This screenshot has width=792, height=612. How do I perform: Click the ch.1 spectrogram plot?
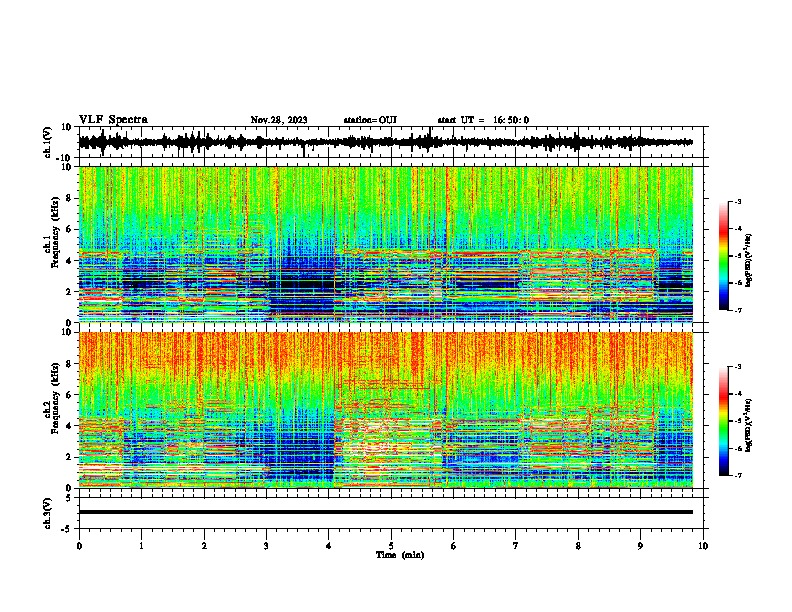(x=386, y=244)
